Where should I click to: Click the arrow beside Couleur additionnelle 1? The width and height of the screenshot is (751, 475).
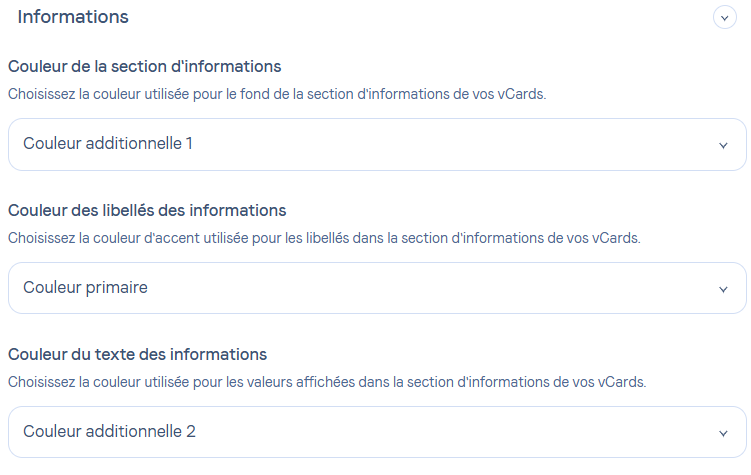723,145
